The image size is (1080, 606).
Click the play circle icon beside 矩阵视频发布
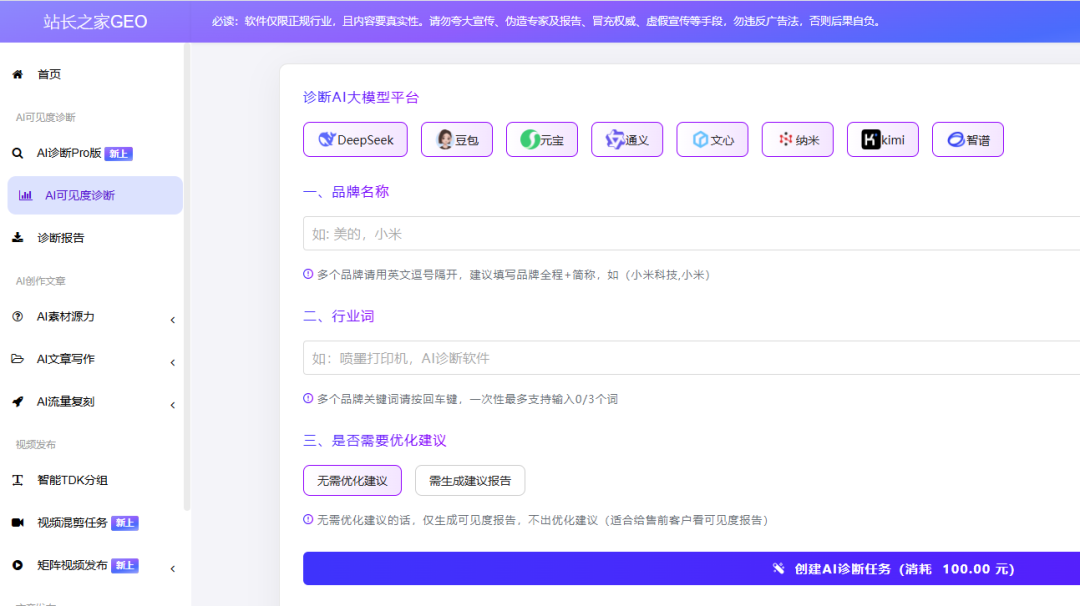pyautogui.click(x=18, y=565)
